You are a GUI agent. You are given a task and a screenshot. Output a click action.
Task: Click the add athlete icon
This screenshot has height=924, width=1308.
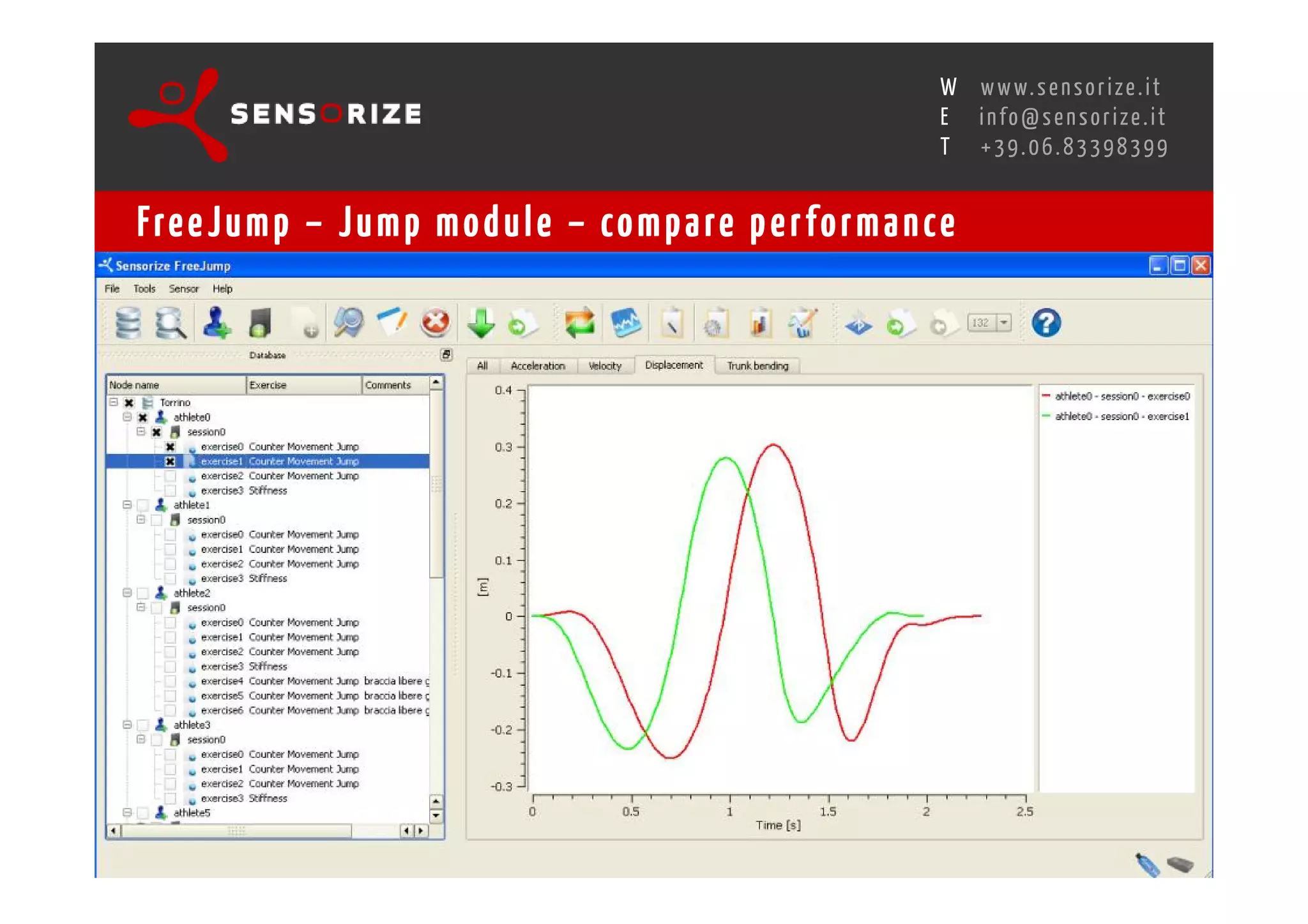217,322
